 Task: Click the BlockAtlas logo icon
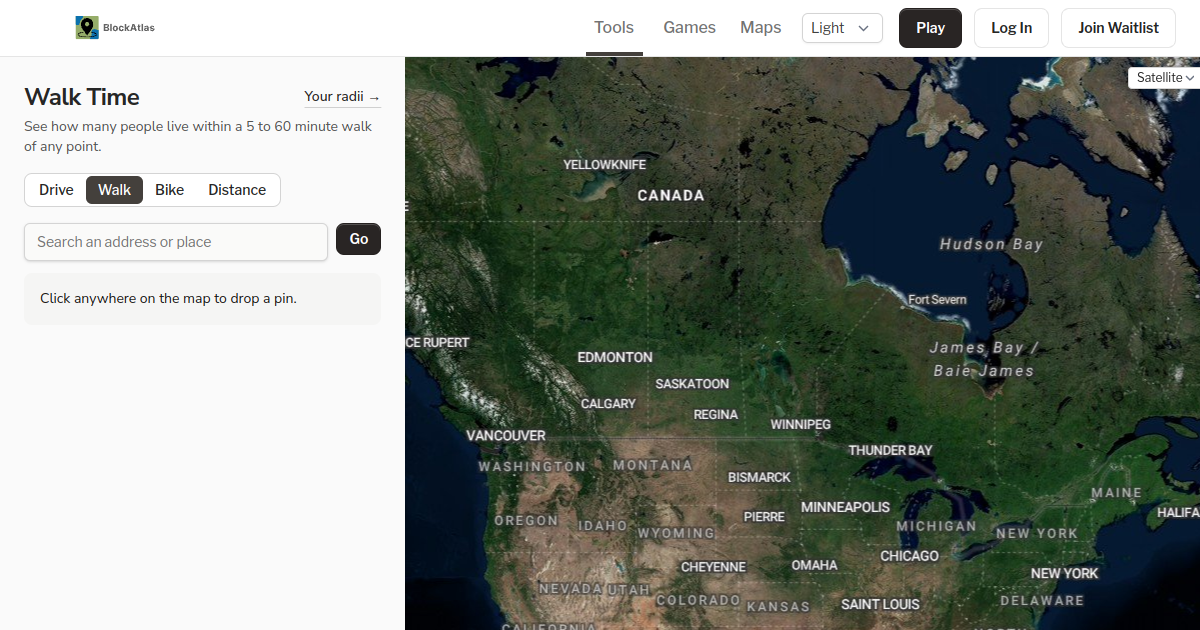tap(87, 28)
